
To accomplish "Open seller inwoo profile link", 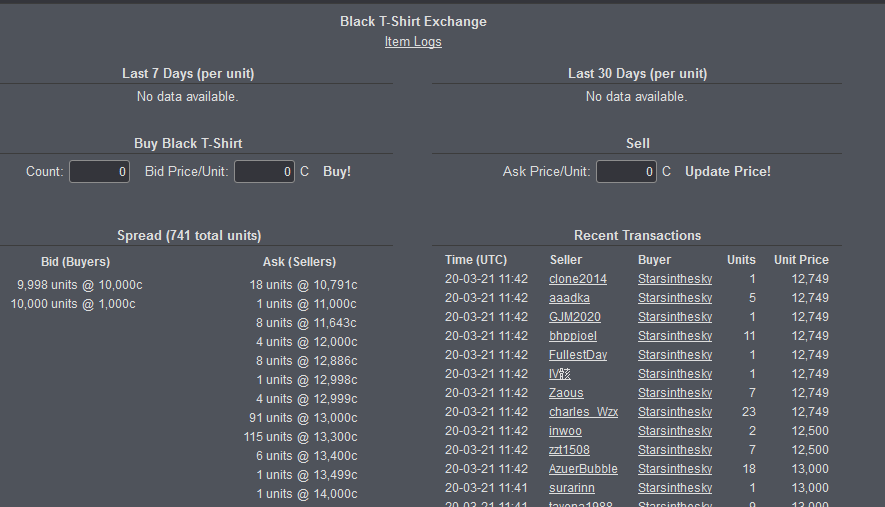I will click(x=566, y=431).
